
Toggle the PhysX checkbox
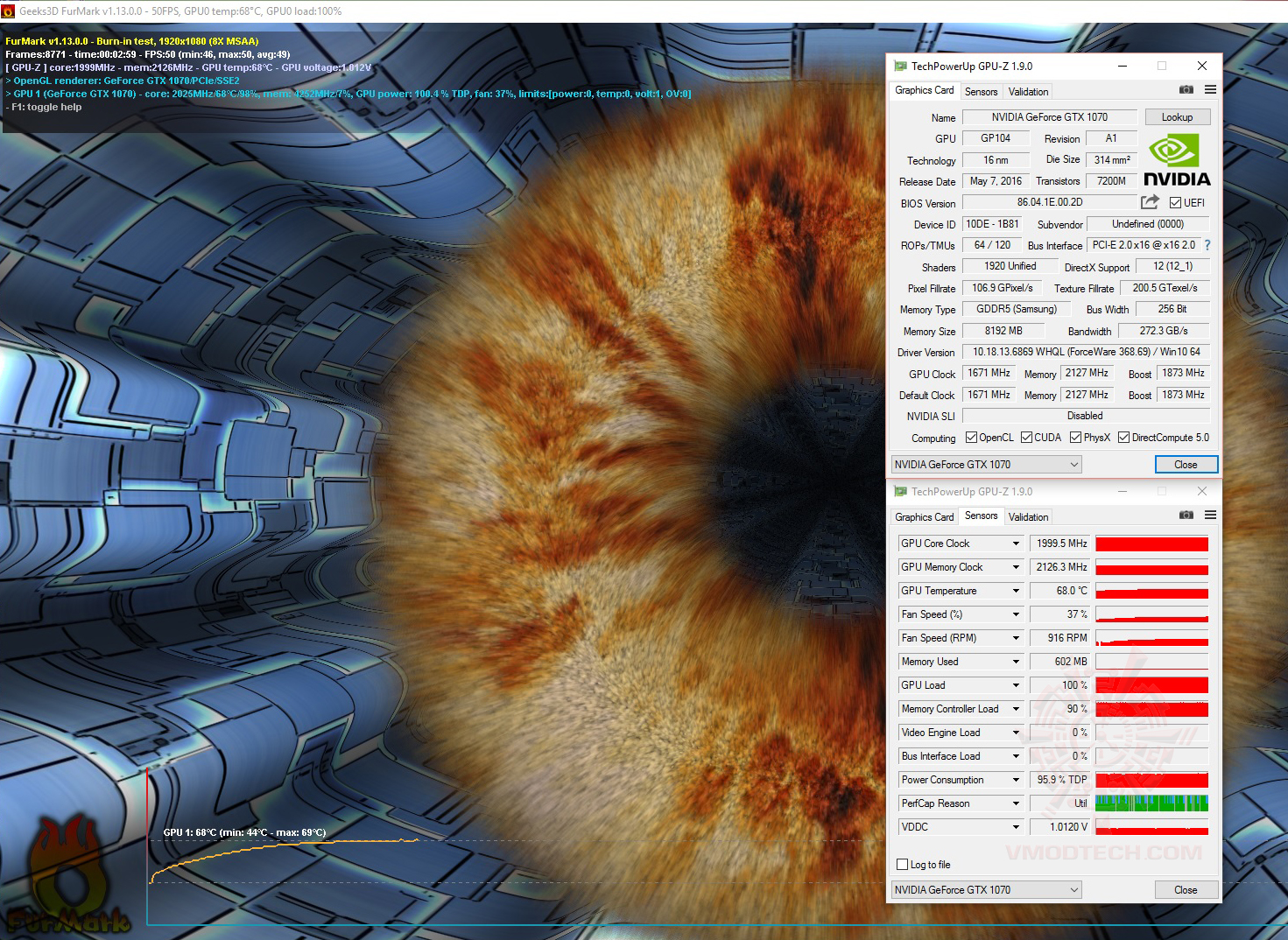pos(1075,438)
